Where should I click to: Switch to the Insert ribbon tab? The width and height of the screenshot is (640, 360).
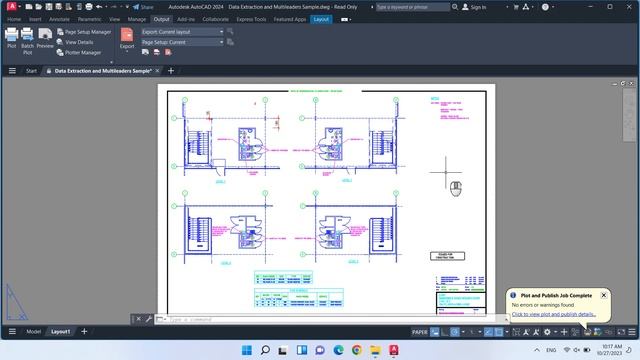tap(35, 19)
